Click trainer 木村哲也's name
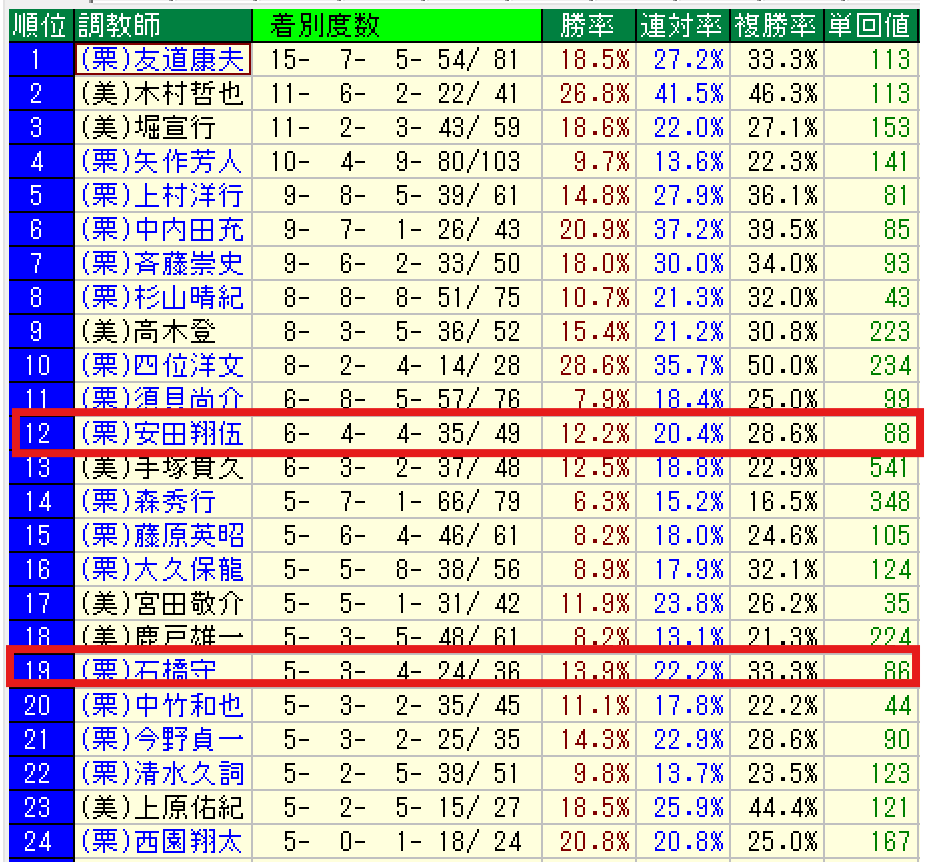Image resolution: width=925 pixels, height=862 pixels. coord(162,94)
